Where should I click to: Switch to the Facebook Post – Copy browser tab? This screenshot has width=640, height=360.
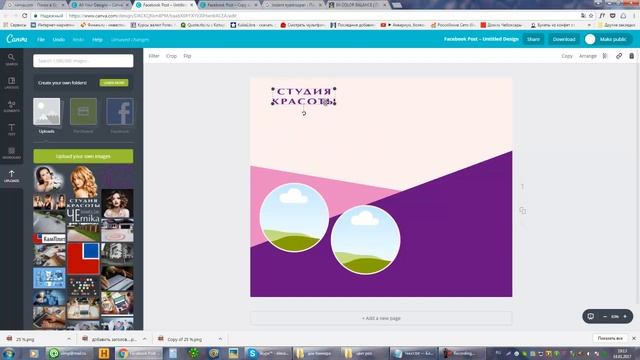[229, 5]
